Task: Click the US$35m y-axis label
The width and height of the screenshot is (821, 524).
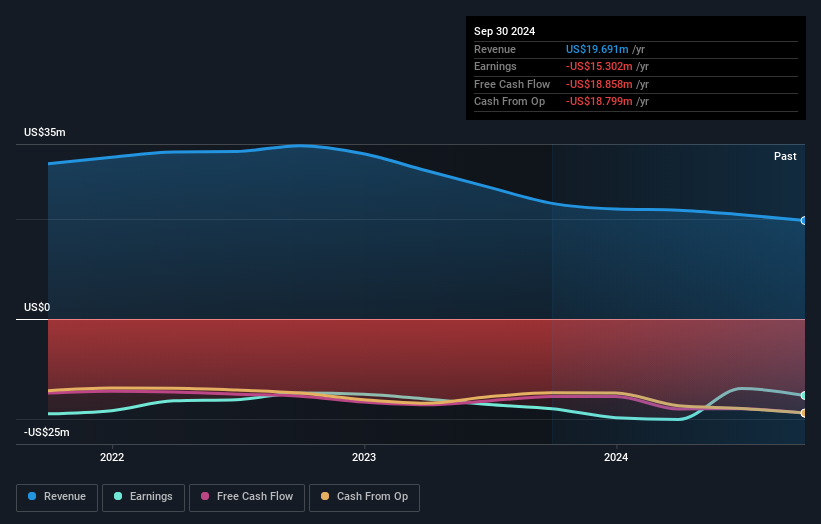Action: click(x=45, y=132)
